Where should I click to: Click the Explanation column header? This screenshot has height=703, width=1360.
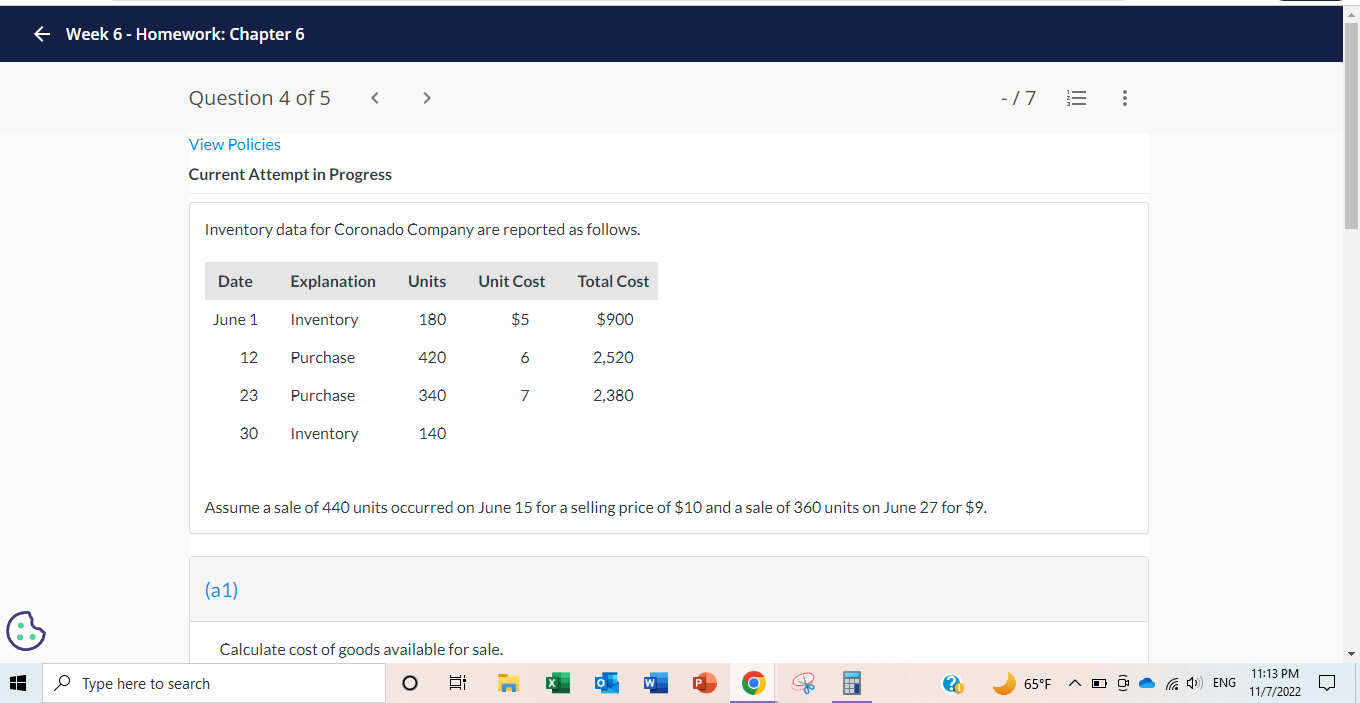click(x=333, y=281)
